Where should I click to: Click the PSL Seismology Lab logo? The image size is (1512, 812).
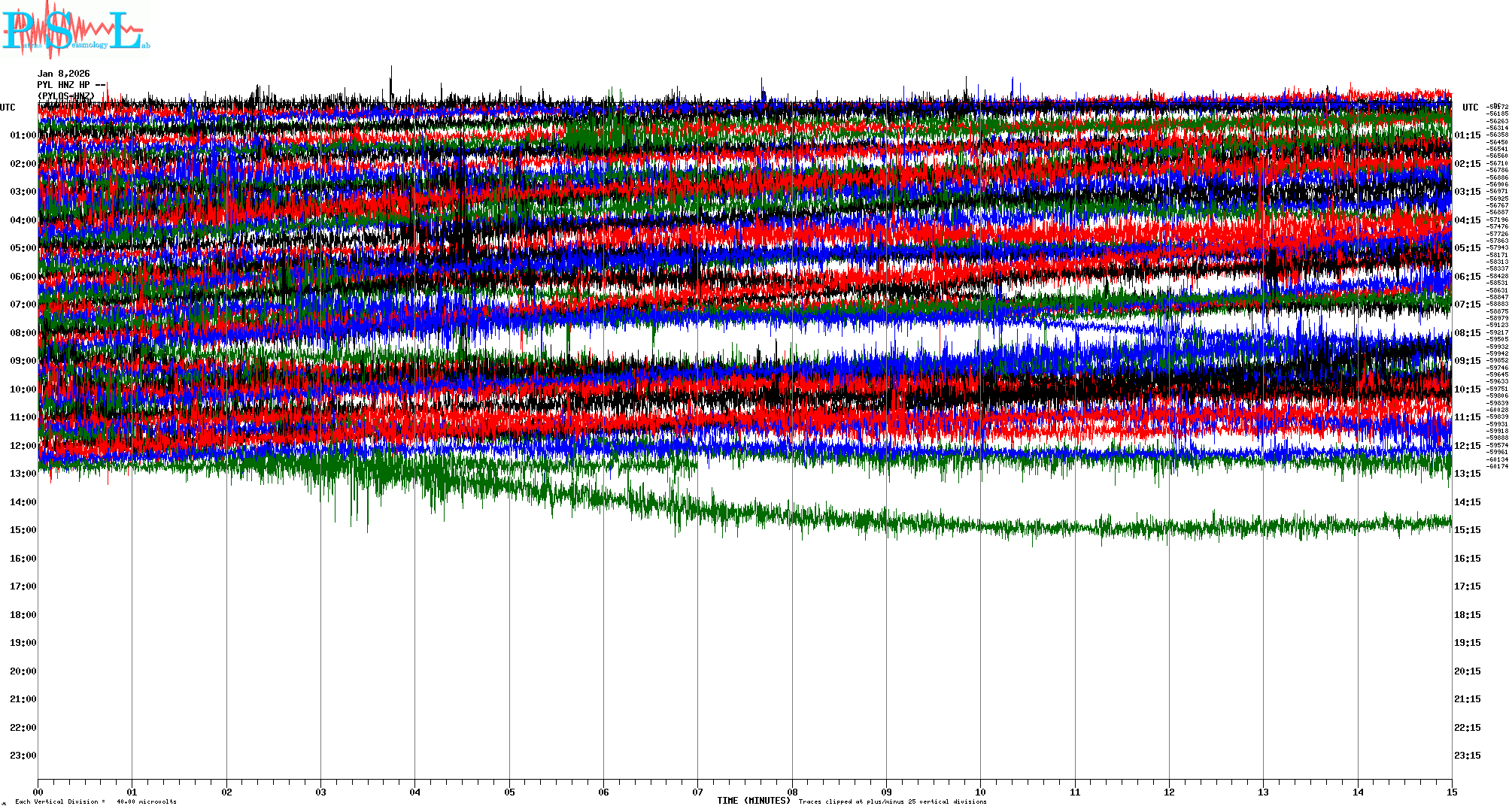point(75,30)
